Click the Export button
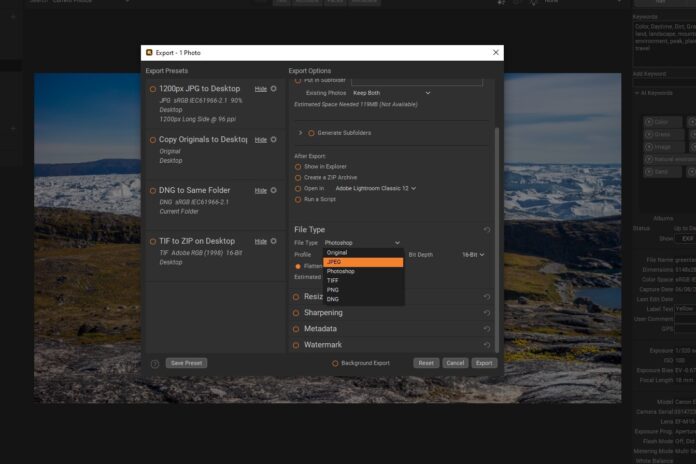The image size is (696, 464). 484,363
